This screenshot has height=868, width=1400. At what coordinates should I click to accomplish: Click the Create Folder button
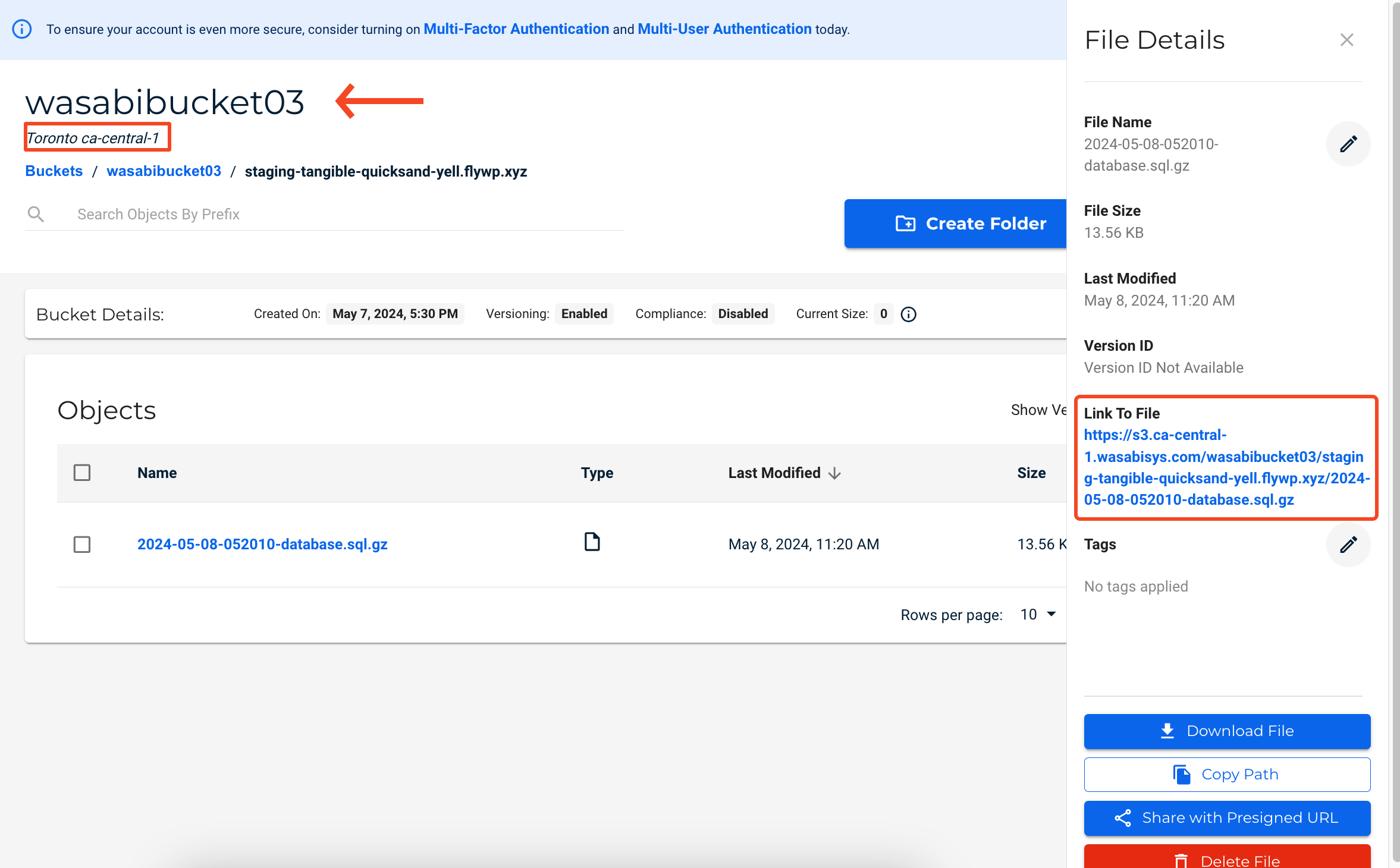(x=955, y=224)
